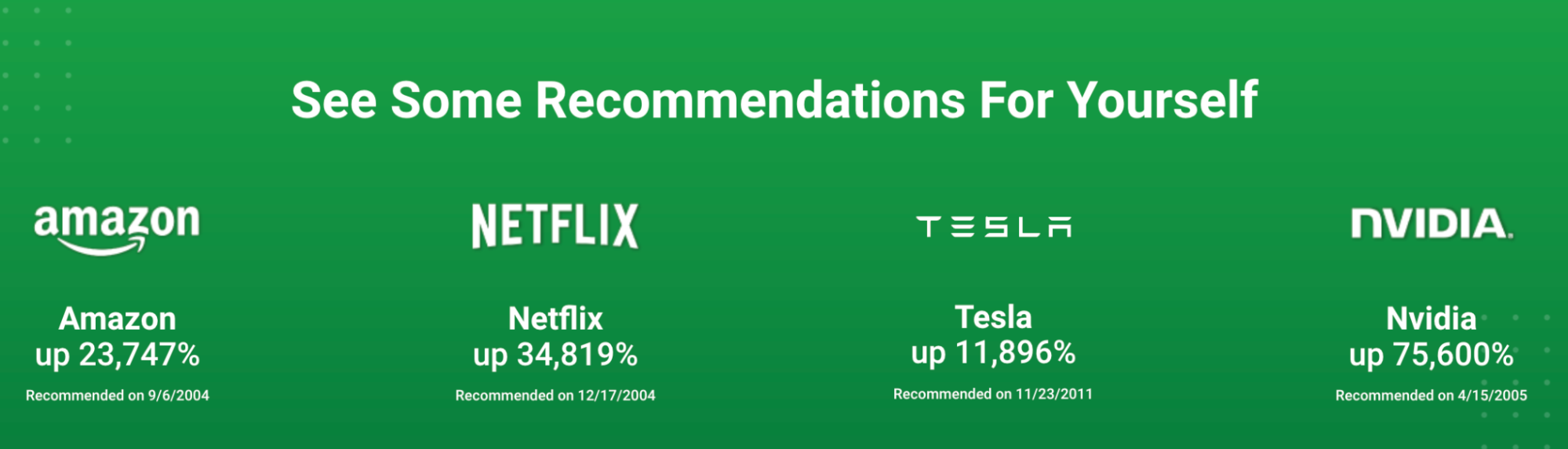Click Netflix's up 34,819% figure

click(555, 355)
